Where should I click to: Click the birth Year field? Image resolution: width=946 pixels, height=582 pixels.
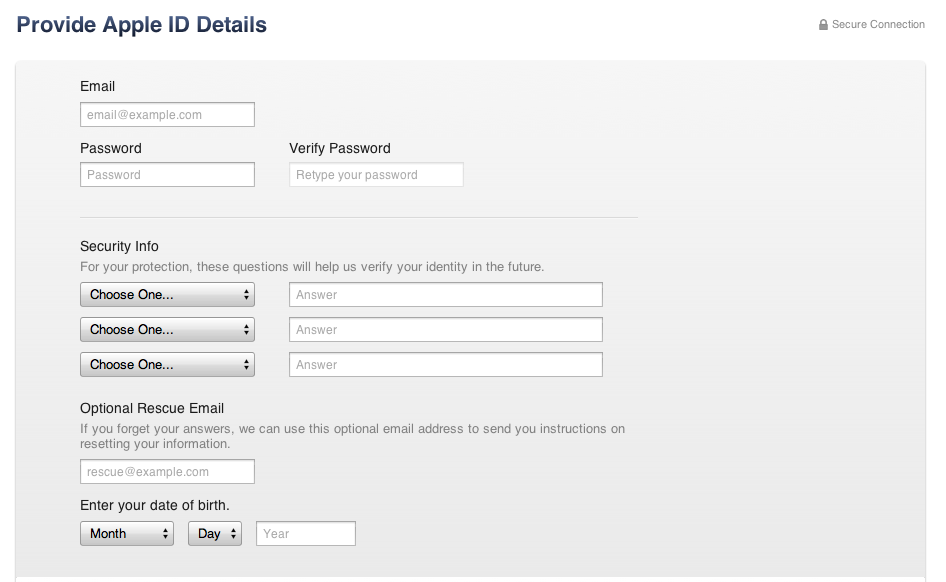click(x=305, y=534)
